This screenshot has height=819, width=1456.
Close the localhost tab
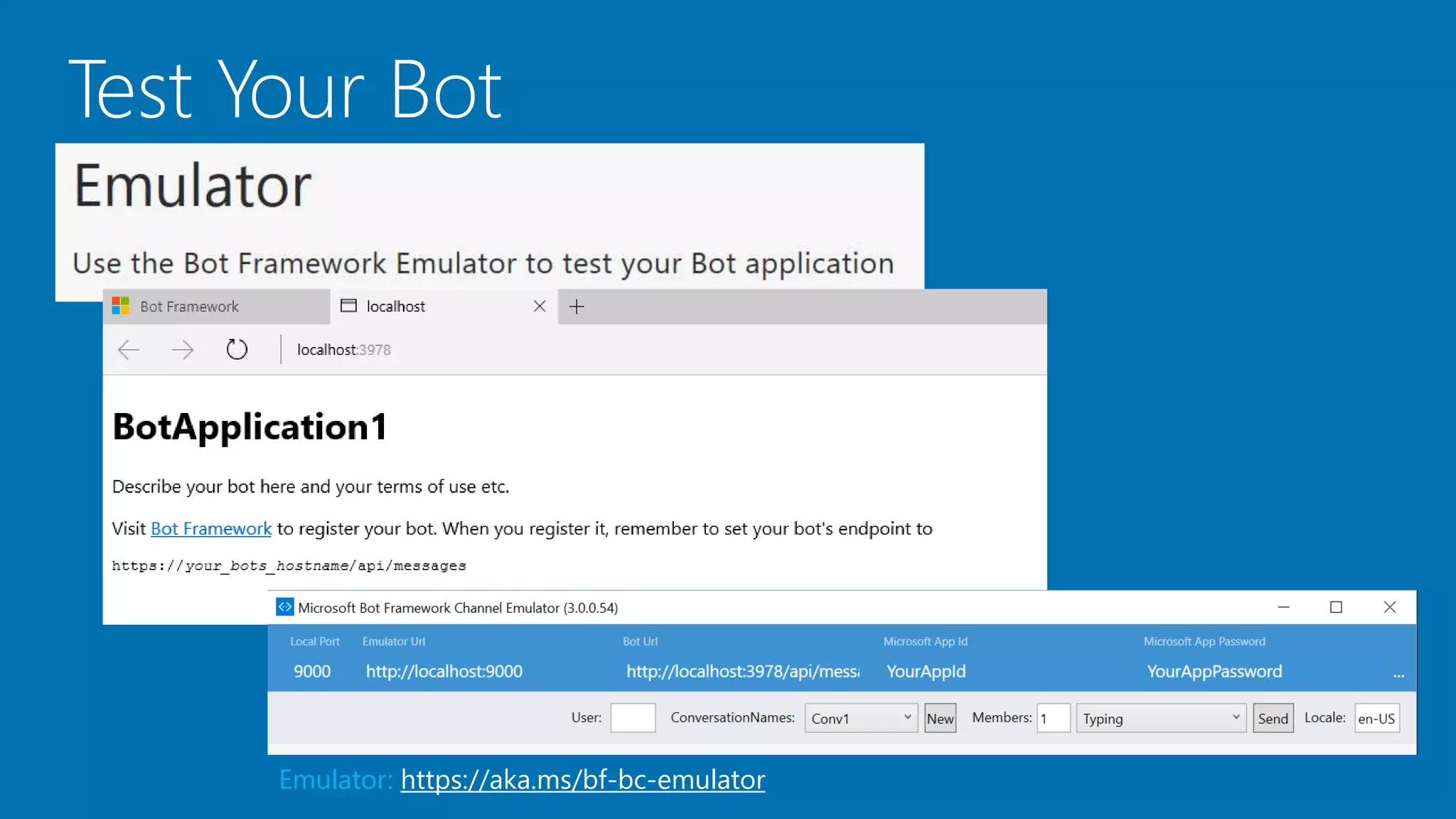click(540, 306)
